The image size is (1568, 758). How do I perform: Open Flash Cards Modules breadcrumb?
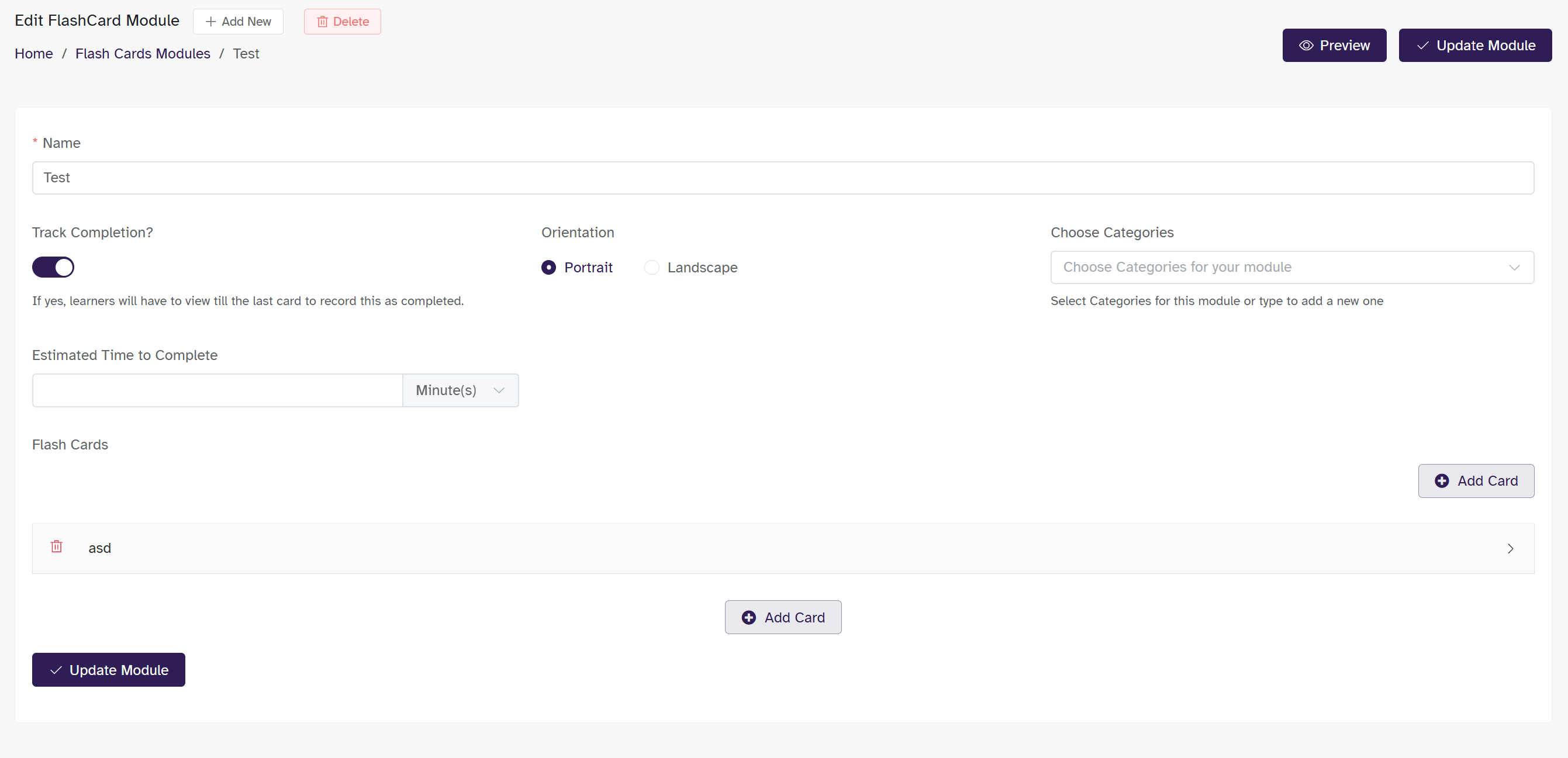coord(143,54)
